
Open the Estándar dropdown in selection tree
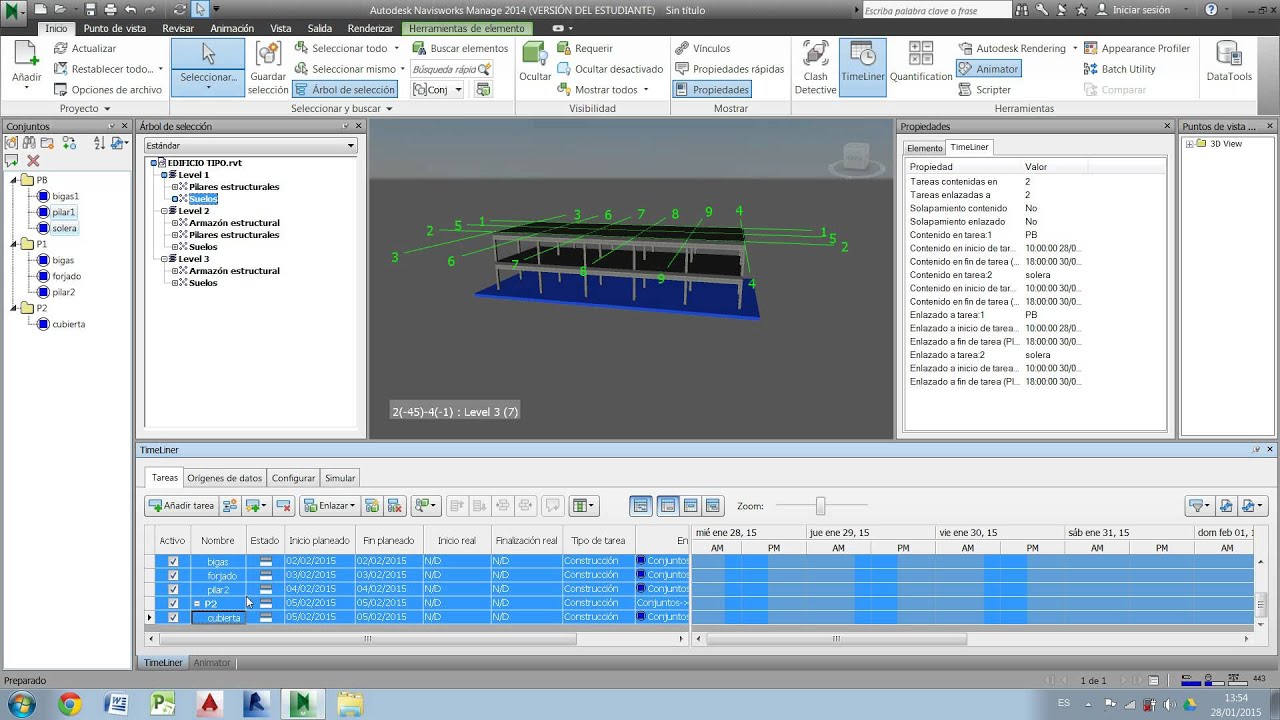pyautogui.click(x=250, y=146)
